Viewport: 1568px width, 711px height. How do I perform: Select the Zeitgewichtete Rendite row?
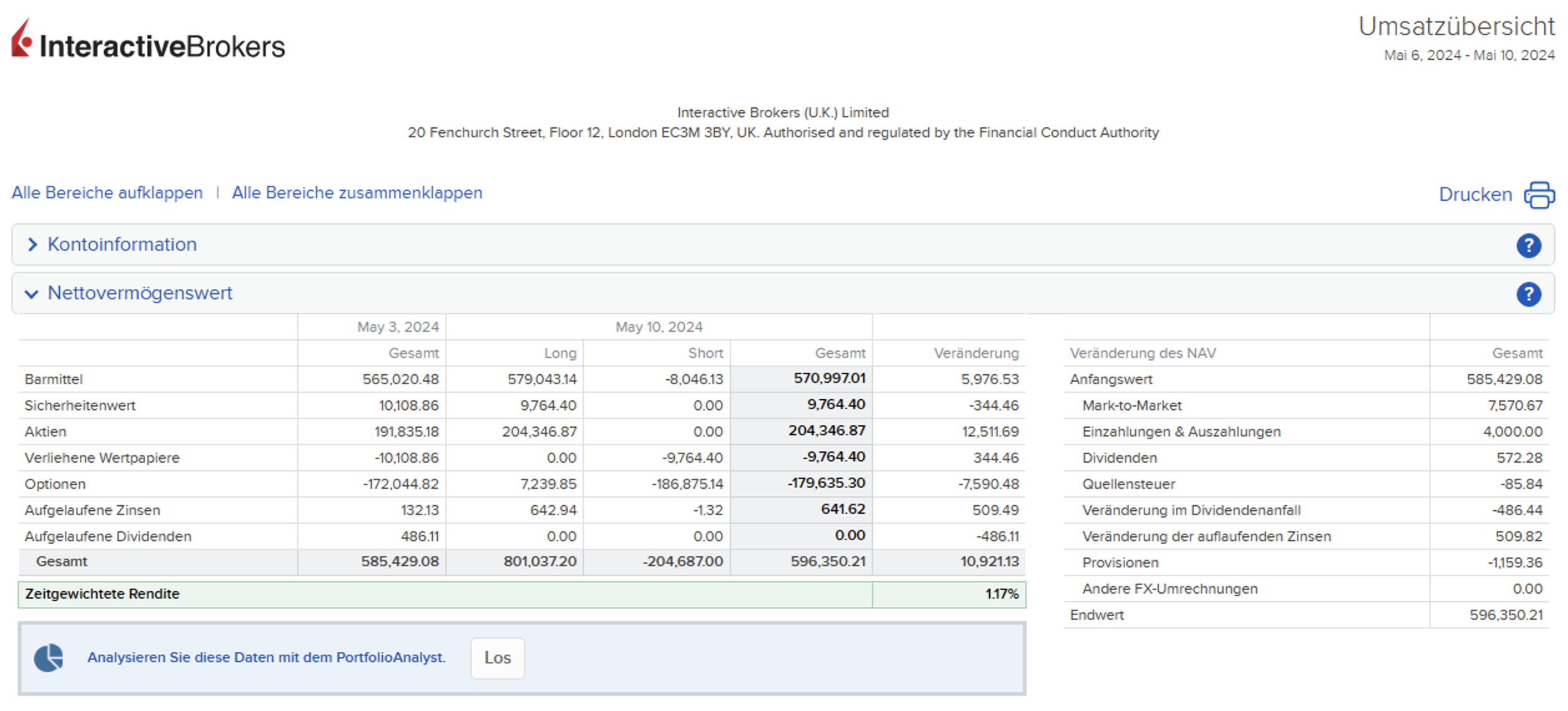[102, 594]
